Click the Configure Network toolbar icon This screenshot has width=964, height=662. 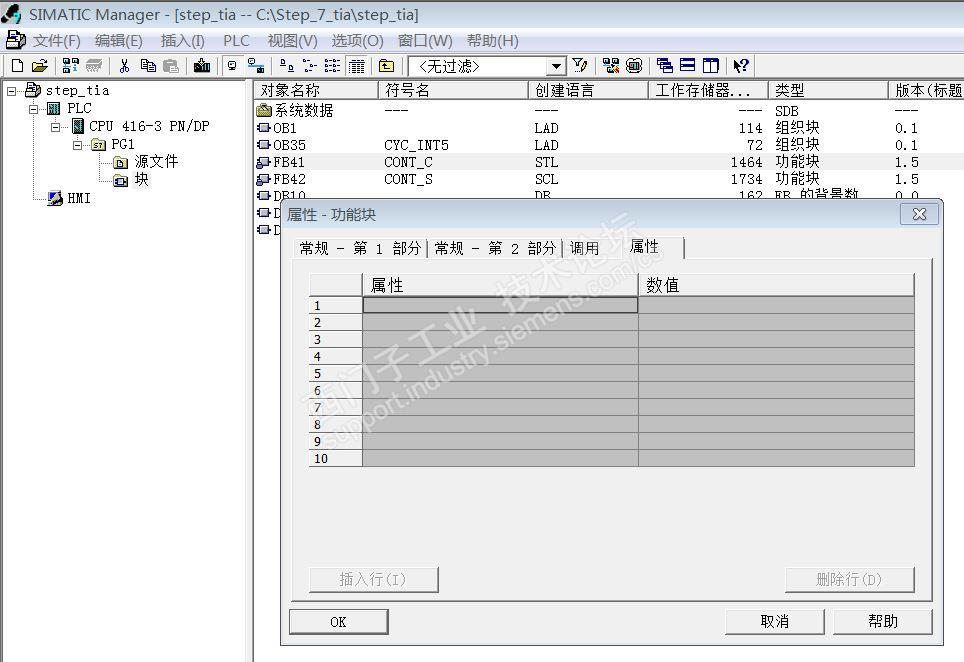pos(610,66)
